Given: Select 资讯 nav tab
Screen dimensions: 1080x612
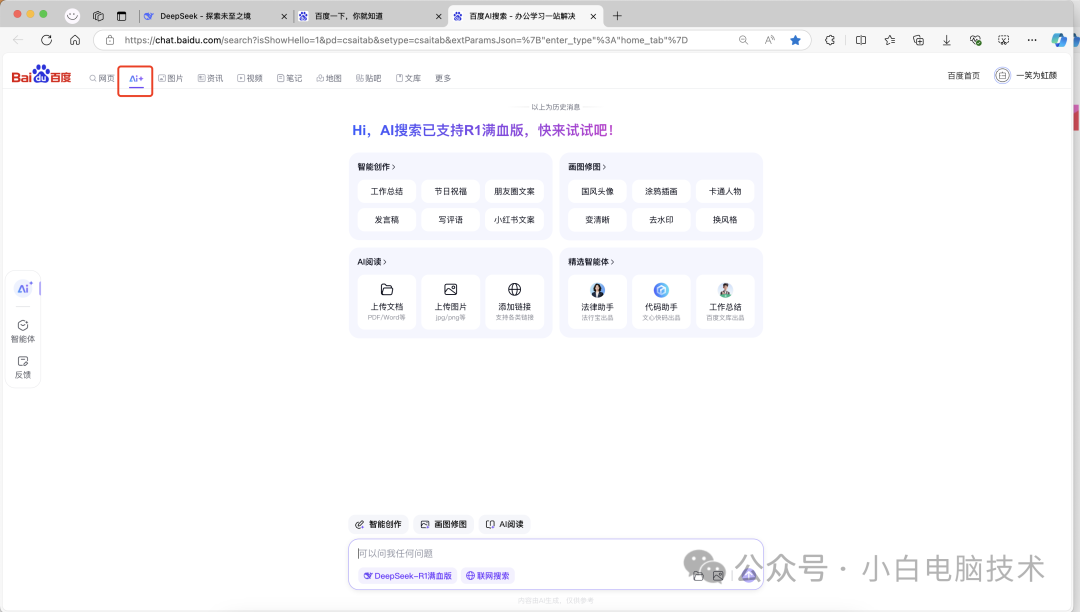Looking at the screenshot, I should [211, 78].
